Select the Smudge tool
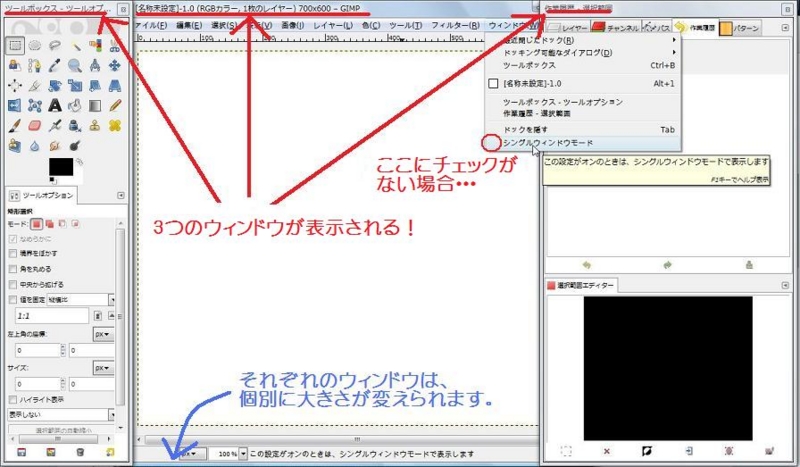 [55, 146]
